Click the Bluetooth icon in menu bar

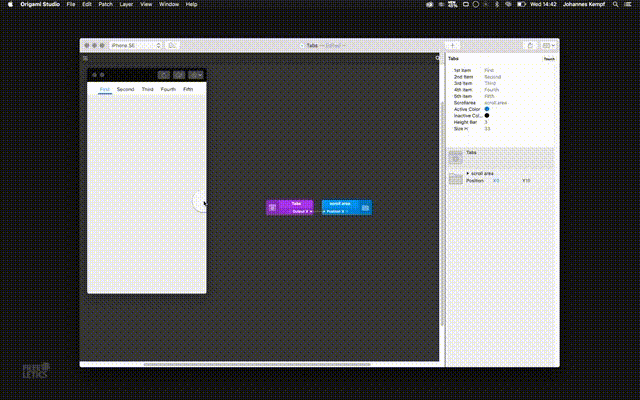[497, 4]
